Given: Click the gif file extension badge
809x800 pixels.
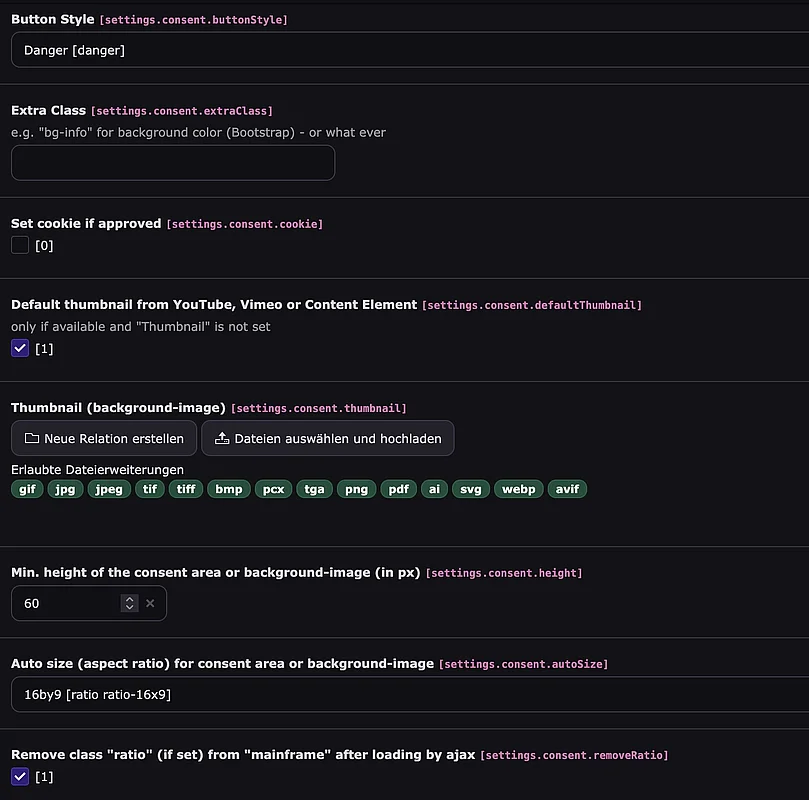Looking at the screenshot, I should (27, 489).
